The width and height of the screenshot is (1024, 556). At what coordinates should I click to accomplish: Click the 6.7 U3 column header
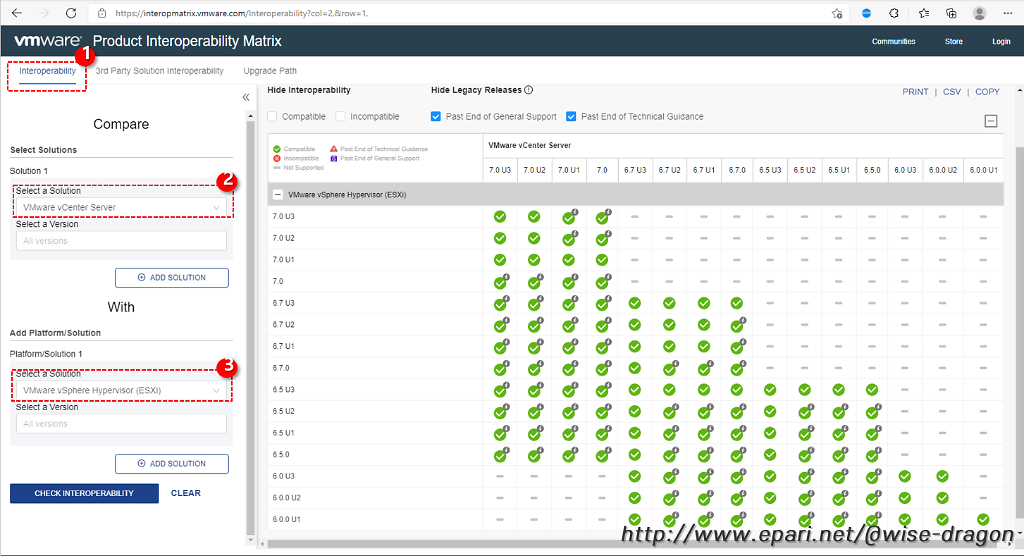[x=634, y=170]
